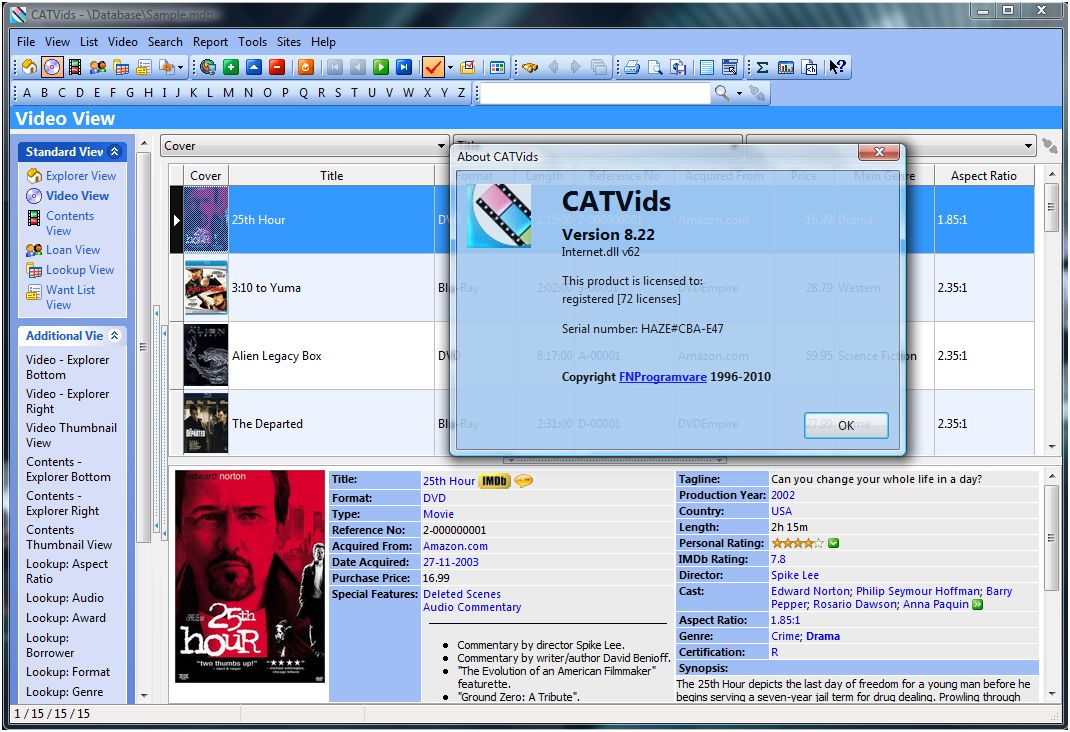Collapse the Standard View panel chevron
The width and height of the screenshot is (1070, 732).
tap(115, 151)
